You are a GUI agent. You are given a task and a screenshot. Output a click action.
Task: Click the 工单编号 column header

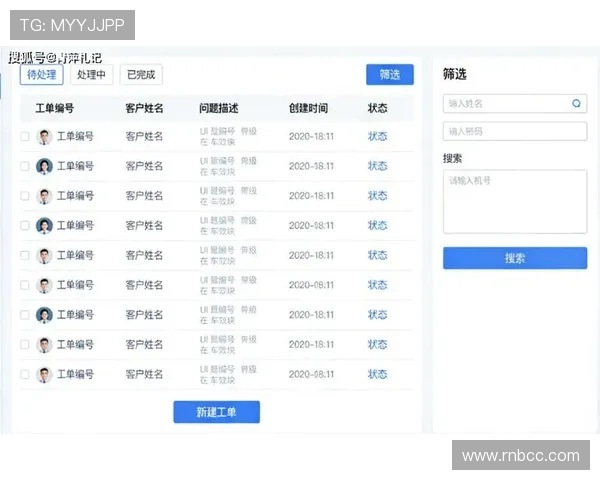point(55,108)
